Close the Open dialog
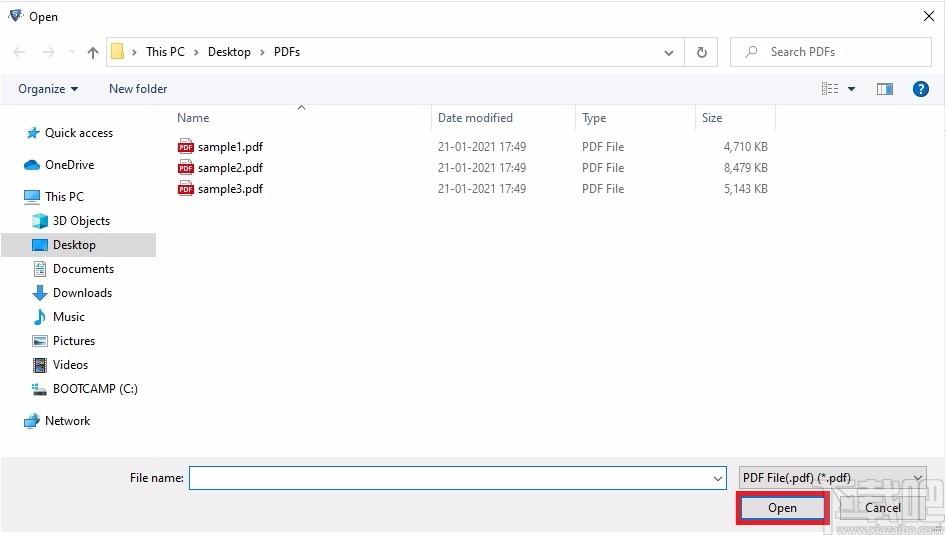The image size is (947, 535). [929, 16]
